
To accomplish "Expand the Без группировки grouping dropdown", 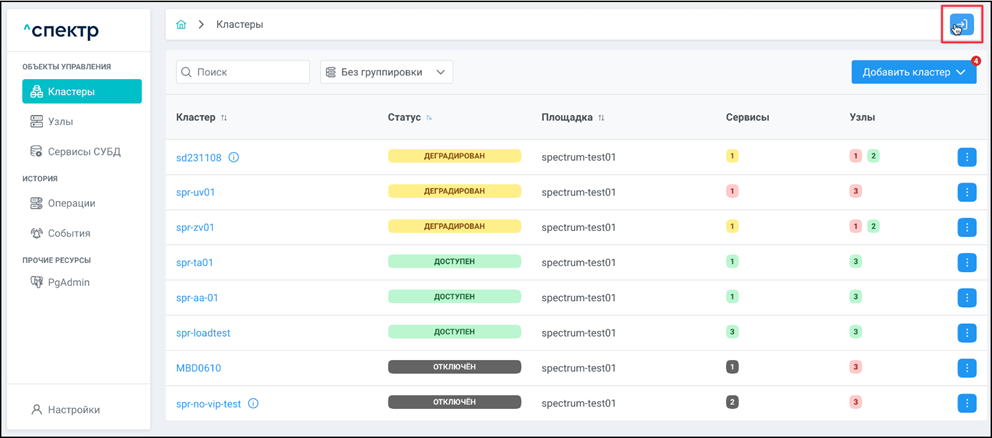I will click(x=387, y=72).
